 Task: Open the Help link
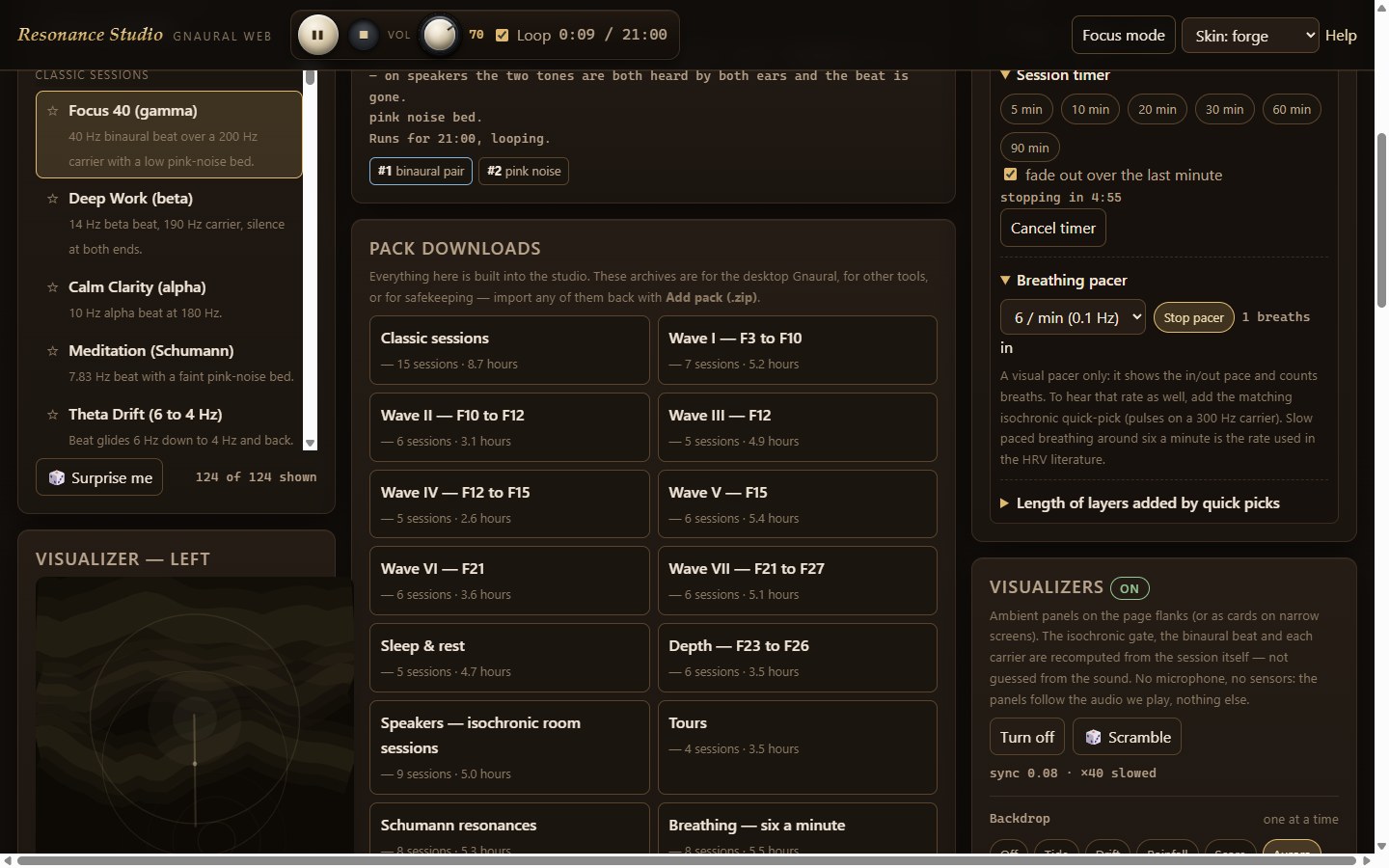tap(1341, 35)
